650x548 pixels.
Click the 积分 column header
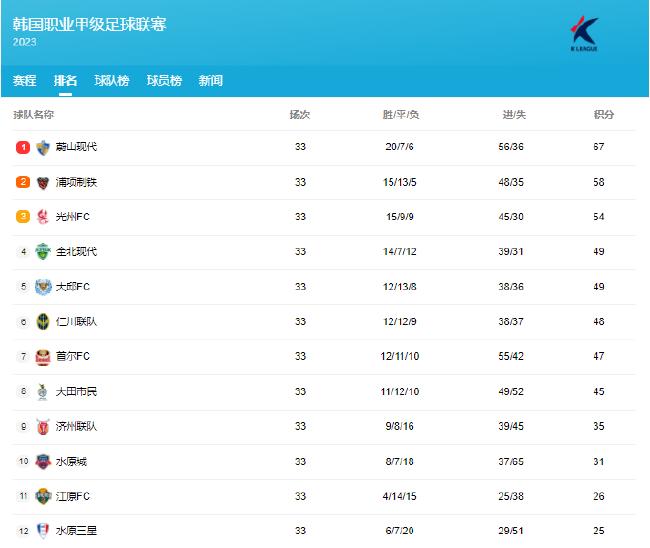click(x=604, y=114)
